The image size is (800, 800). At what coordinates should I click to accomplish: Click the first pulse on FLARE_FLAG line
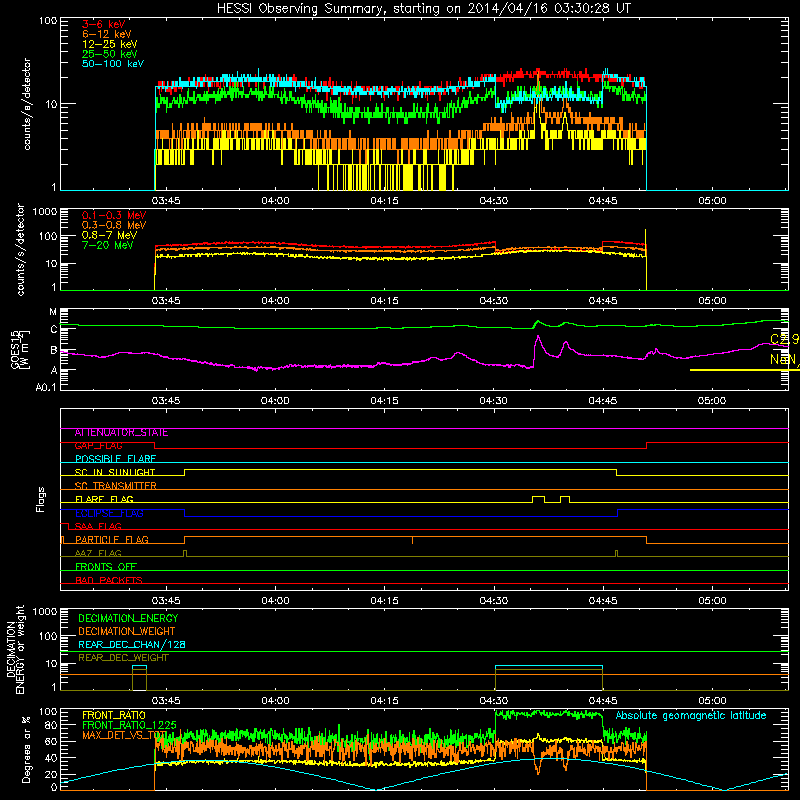point(538,498)
